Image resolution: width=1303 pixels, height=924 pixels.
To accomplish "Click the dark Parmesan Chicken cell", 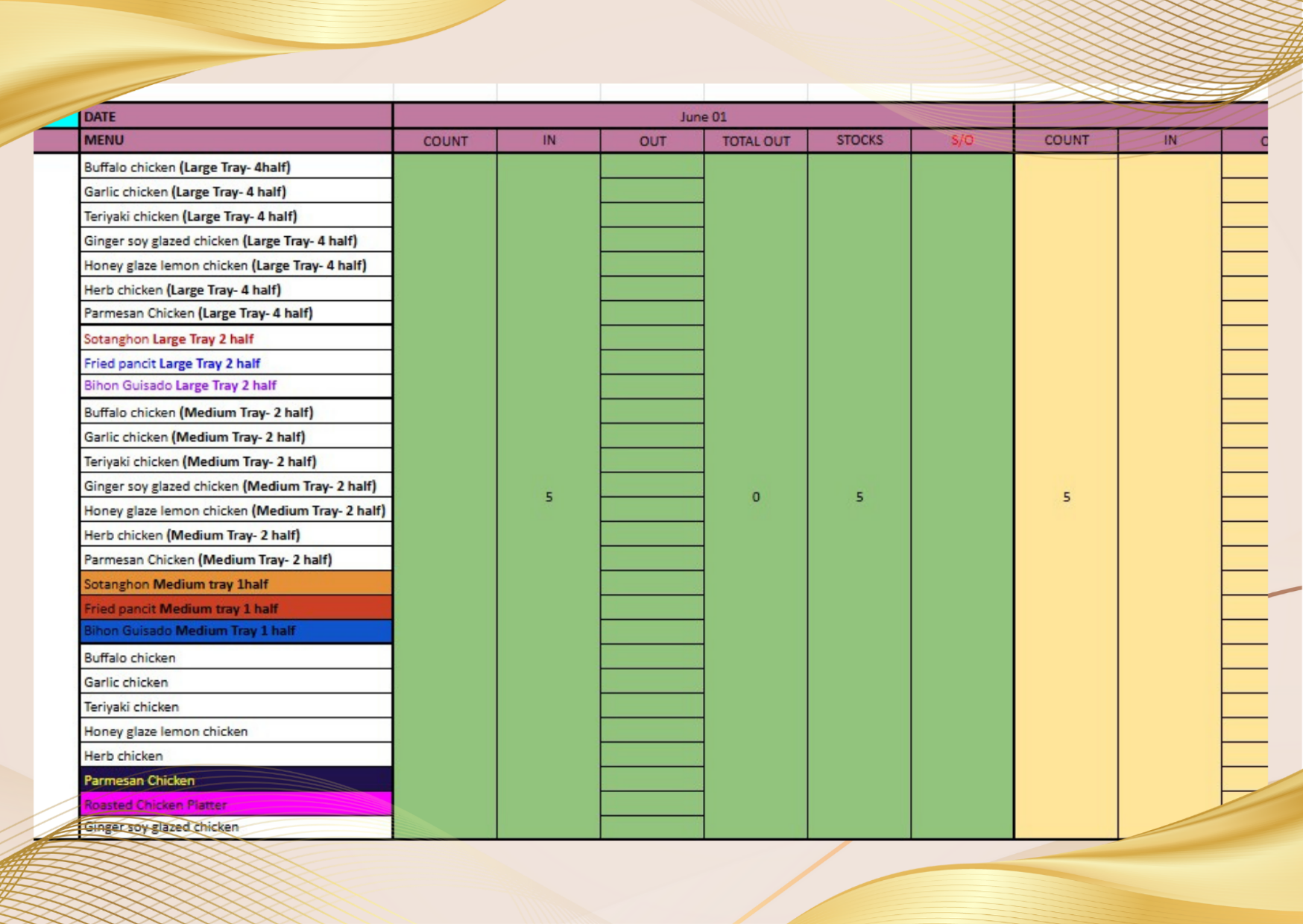I will (x=235, y=780).
